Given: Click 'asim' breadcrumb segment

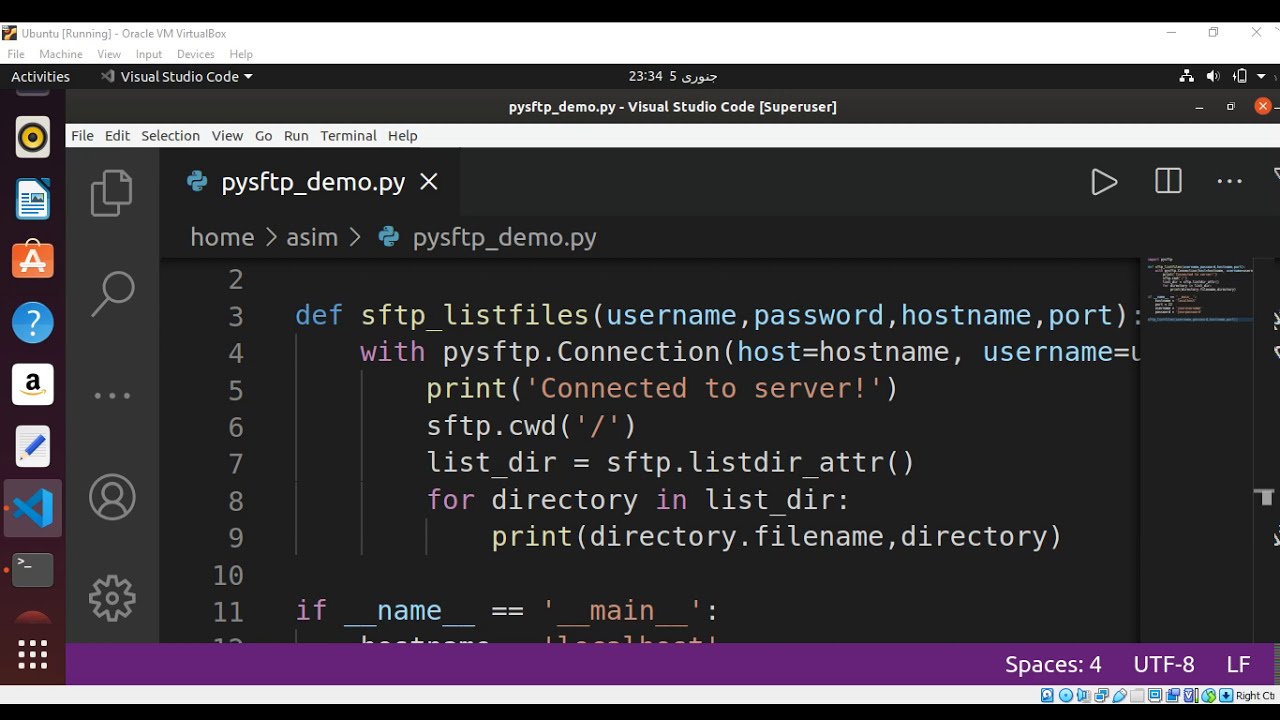Looking at the screenshot, I should (x=312, y=237).
